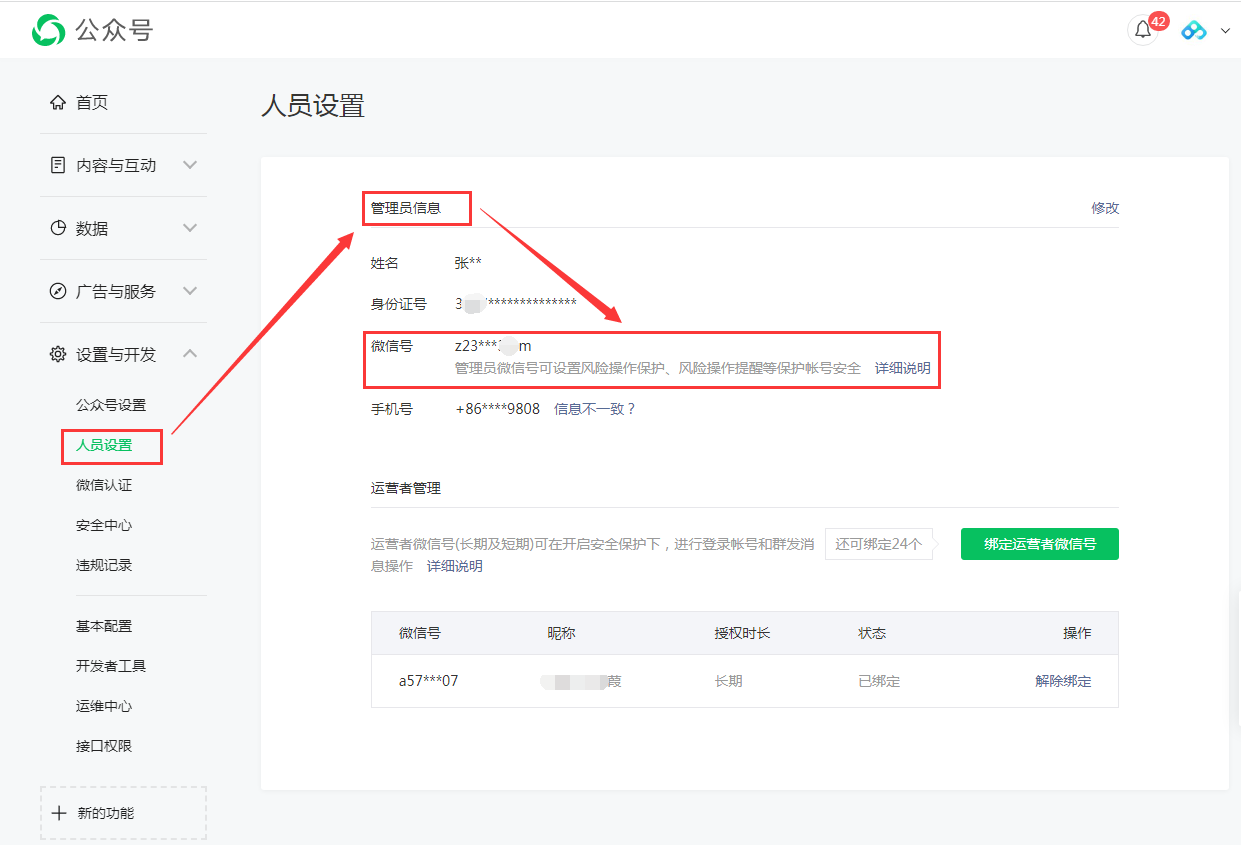
Task: Collapse the 设置与开发 section chevron
Action: click(x=190, y=354)
